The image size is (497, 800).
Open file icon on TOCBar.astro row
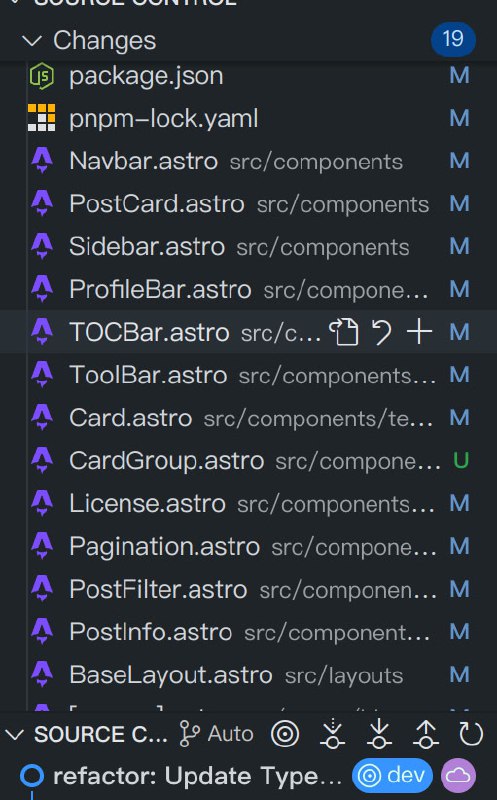[x=343, y=332]
